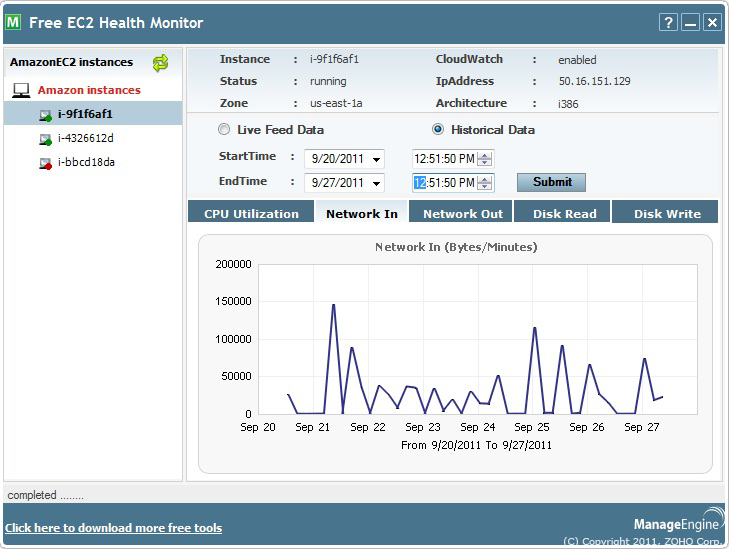729x549 pixels.
Task: Select instance i-bbcd18da in the tree
Action: pos(86,162)
